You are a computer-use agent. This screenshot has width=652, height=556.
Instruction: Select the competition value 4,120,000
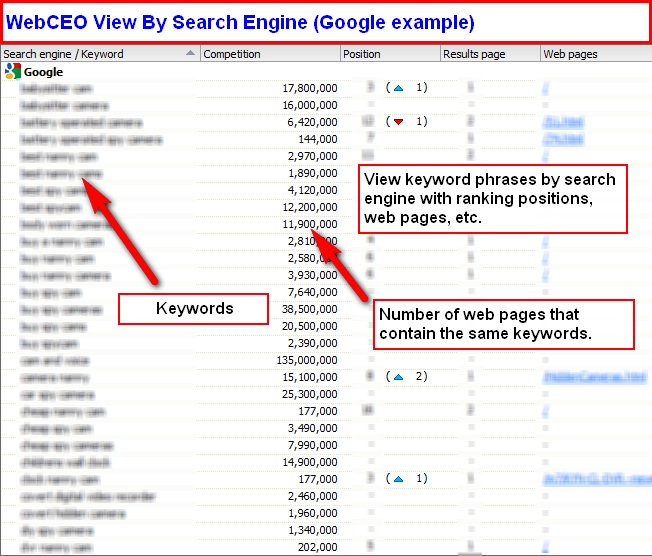[312, 190]
